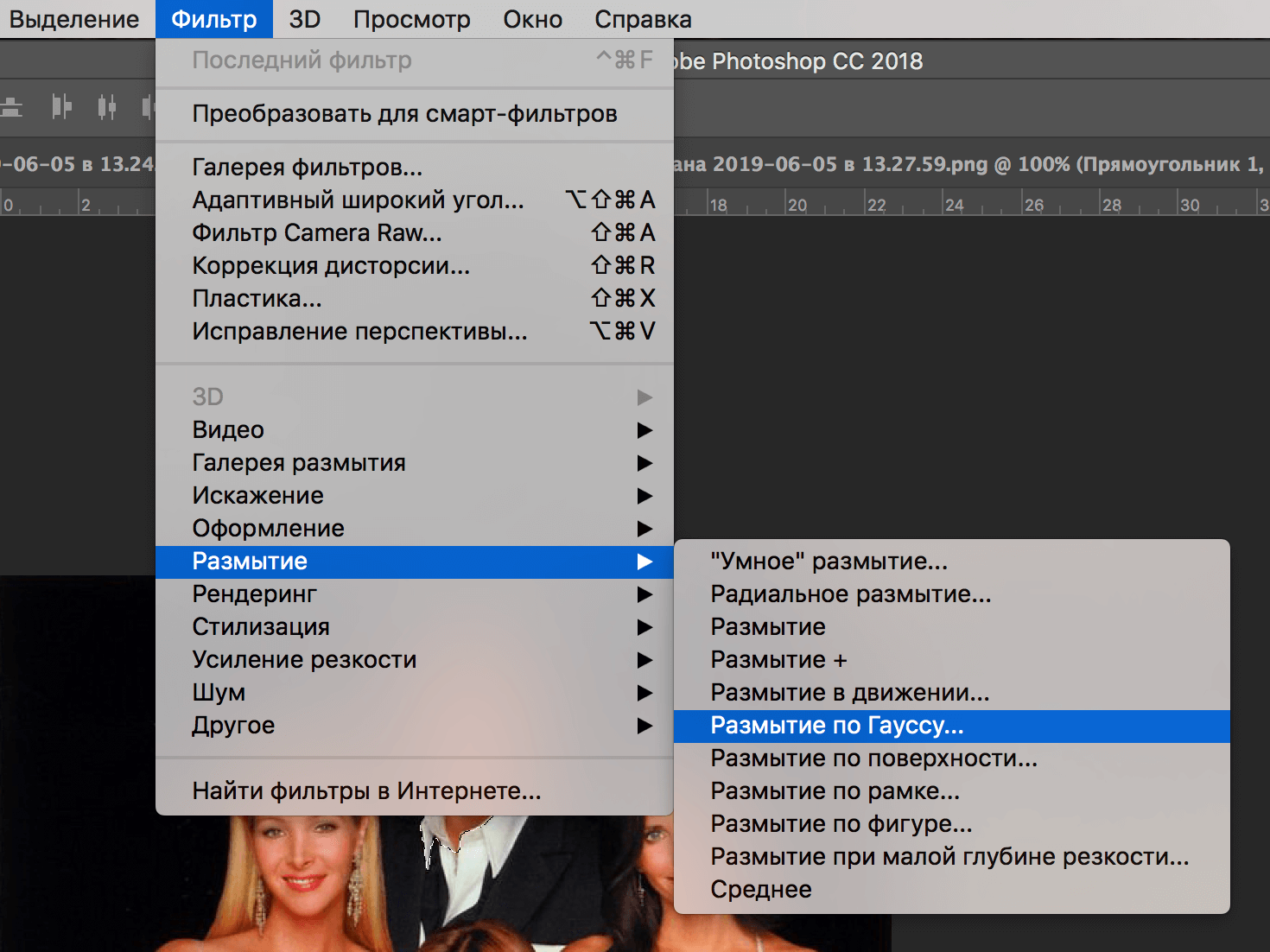
Task: Click Найти фильтры в Интернете
Action: (x=365, y=790)
